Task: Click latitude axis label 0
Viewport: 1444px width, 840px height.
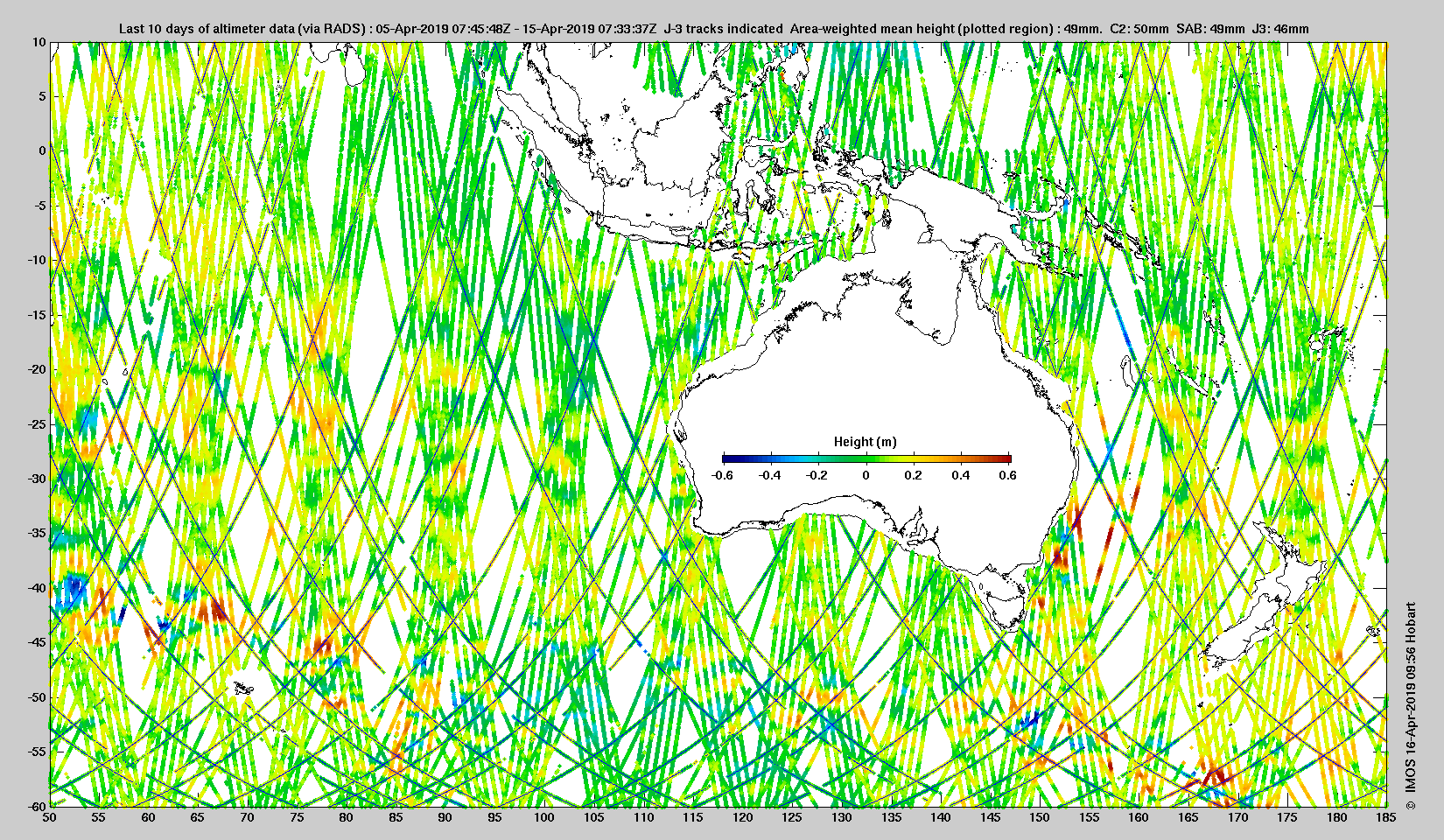Action: click(x=42, y=150)
